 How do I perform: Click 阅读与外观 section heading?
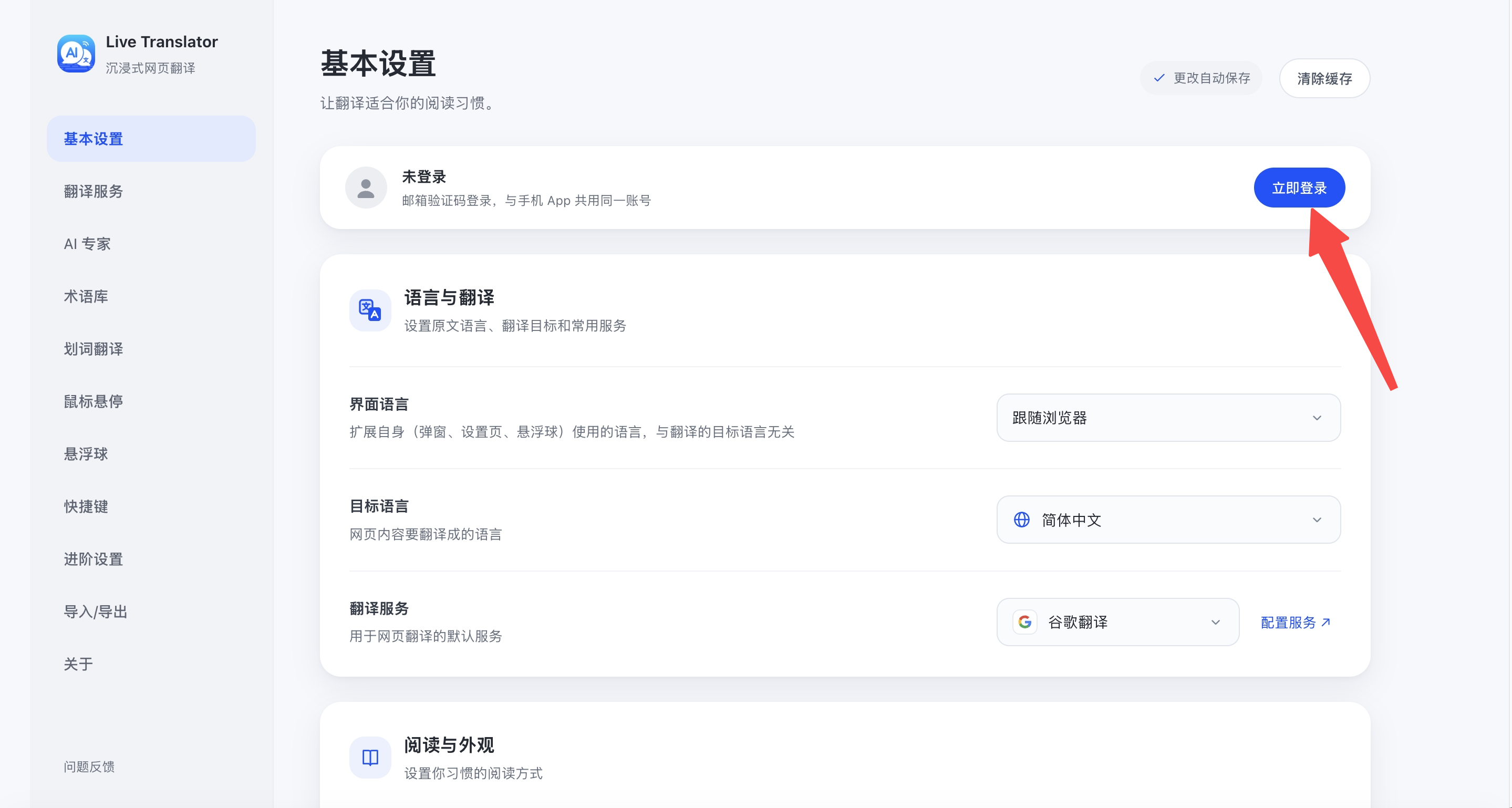tap(449, 745)
